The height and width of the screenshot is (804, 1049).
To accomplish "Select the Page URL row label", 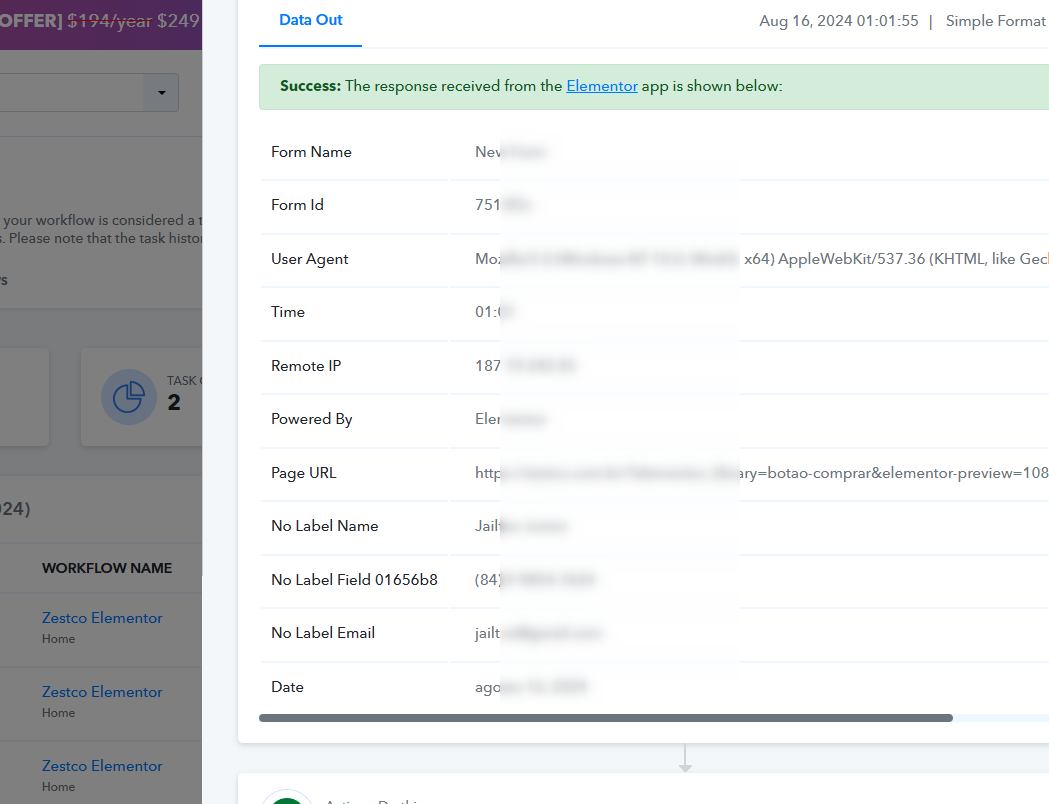I will 303,474.
